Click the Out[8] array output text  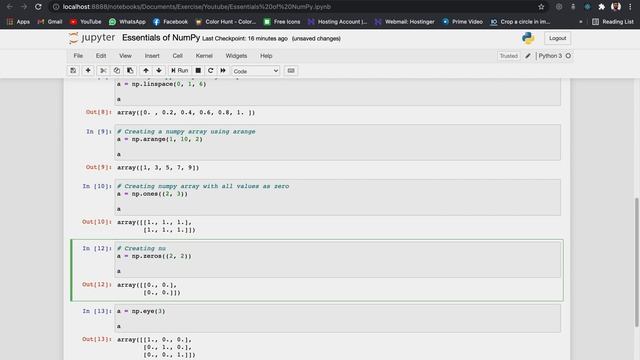click(186, 112)
